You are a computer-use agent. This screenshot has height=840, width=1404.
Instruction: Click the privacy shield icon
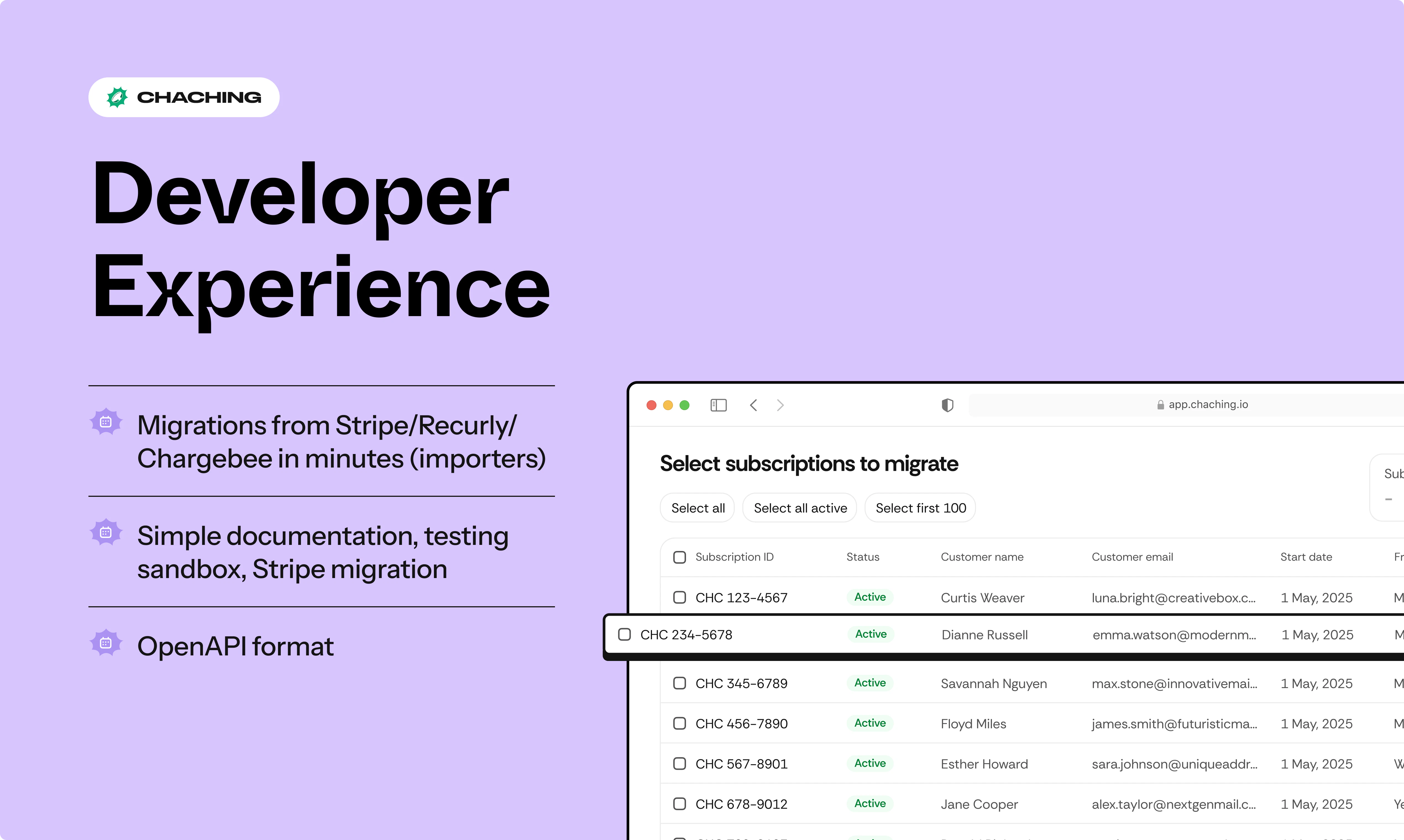click(947, 405)
